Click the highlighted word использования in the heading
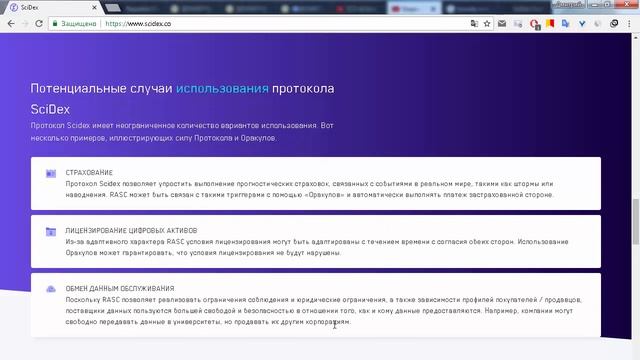Image resolution: width=640 pixels, height=360 pixels. (x=222, y=88)
